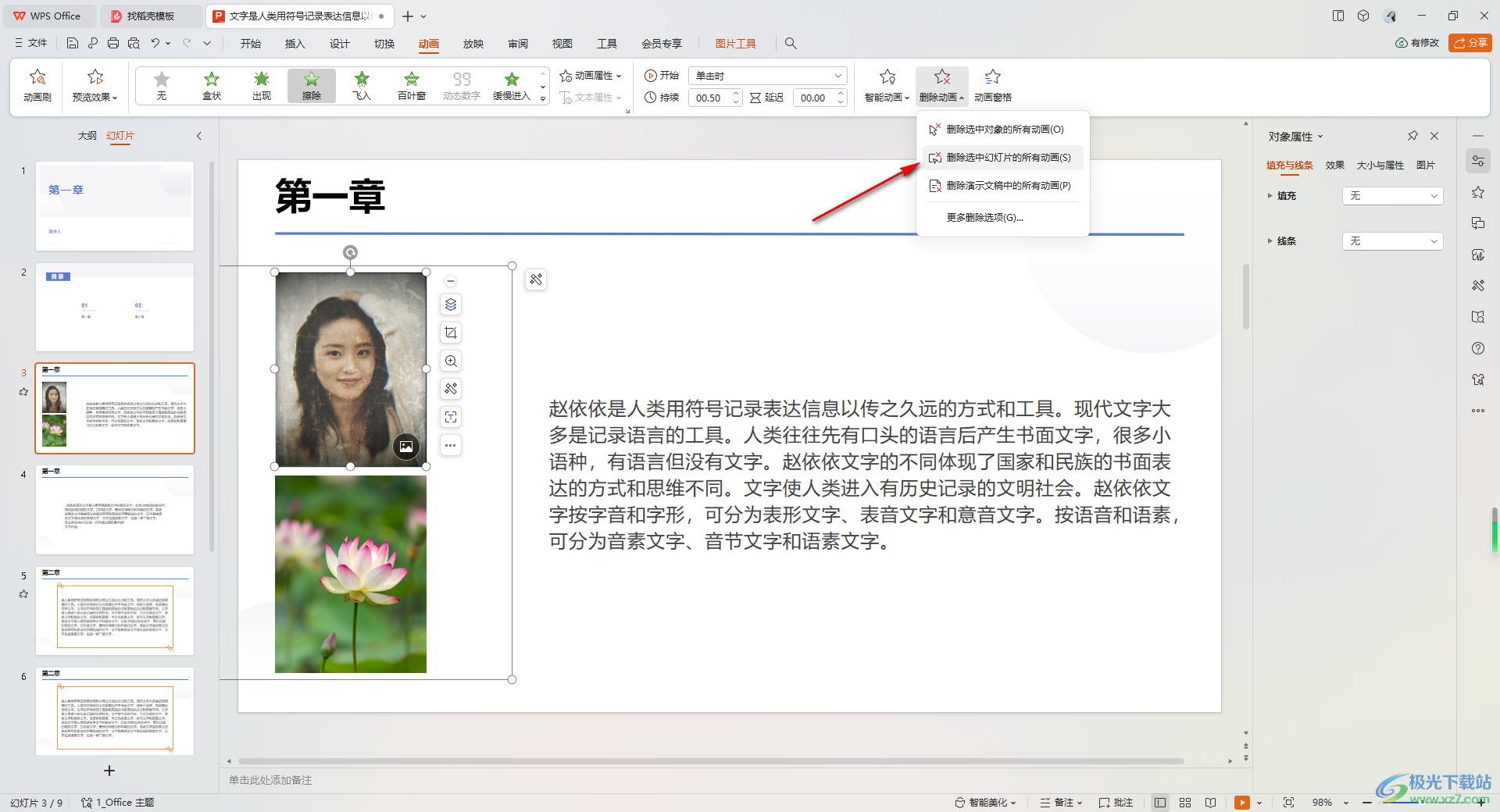Open the 开始 start timing combo box
This screenshot has height=812, width=1500.
[768, 76]
